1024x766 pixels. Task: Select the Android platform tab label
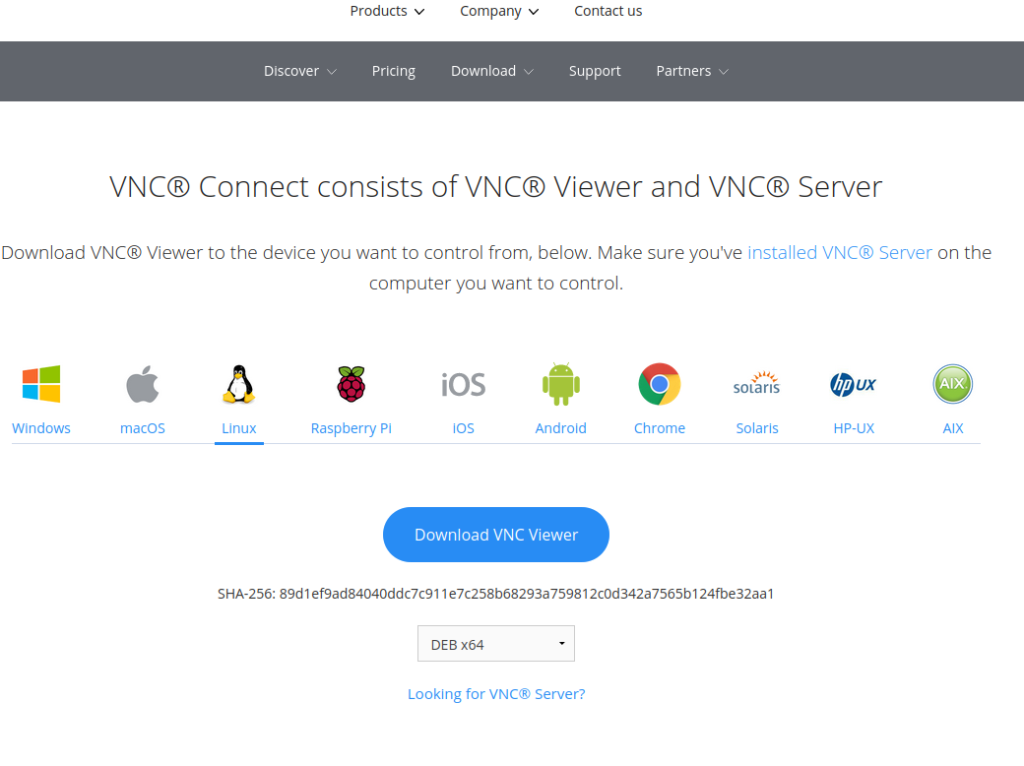click(x=561, y=428)
